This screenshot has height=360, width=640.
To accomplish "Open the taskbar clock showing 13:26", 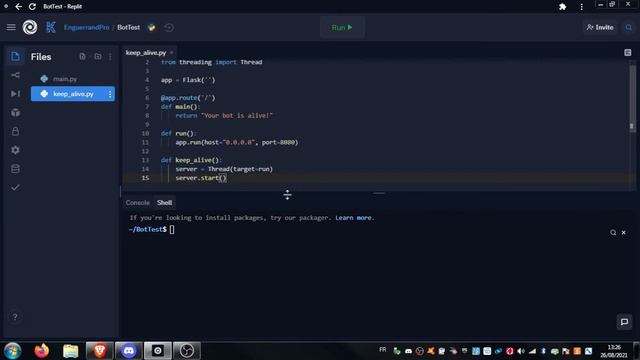I will pyautogui.click(x=613, y=351).
